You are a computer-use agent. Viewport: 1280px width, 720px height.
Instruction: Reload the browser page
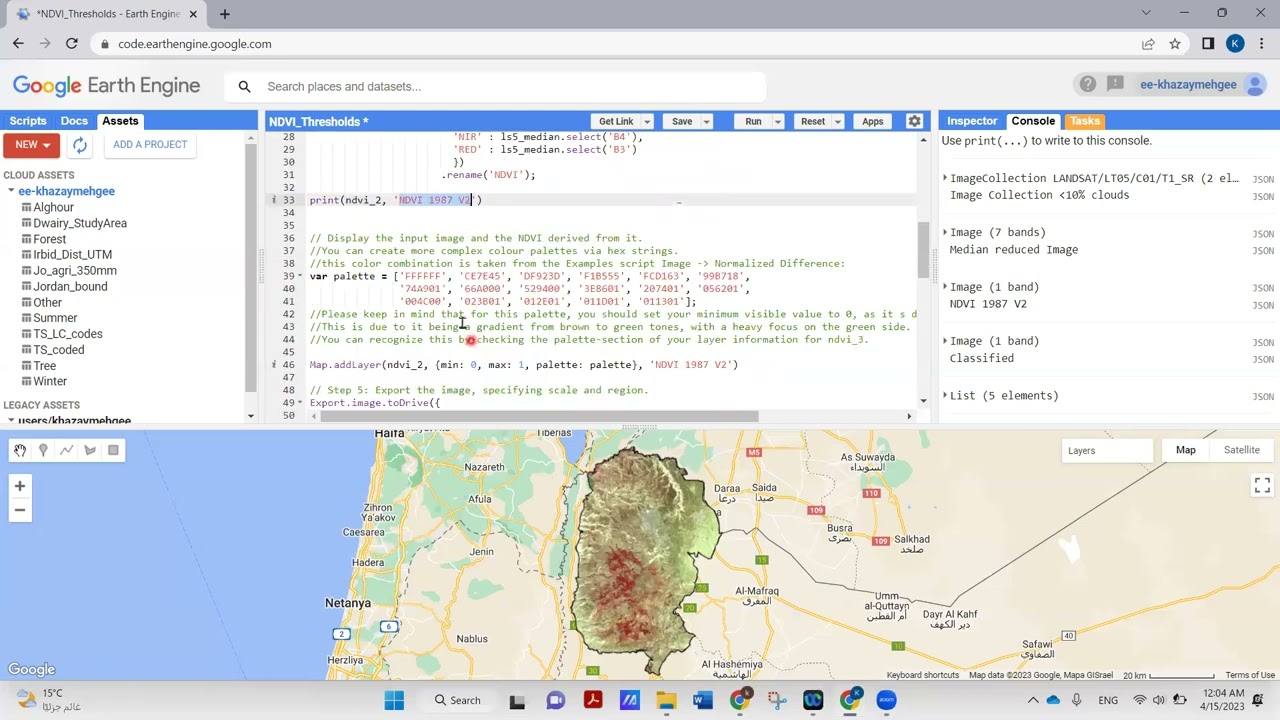72,44
